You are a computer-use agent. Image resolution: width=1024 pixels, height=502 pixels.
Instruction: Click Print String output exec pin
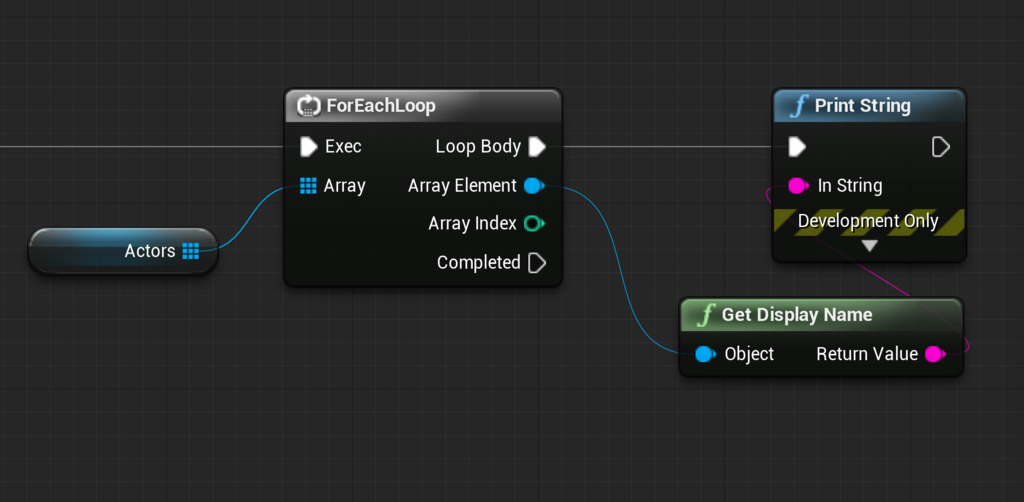pos(940,147)
